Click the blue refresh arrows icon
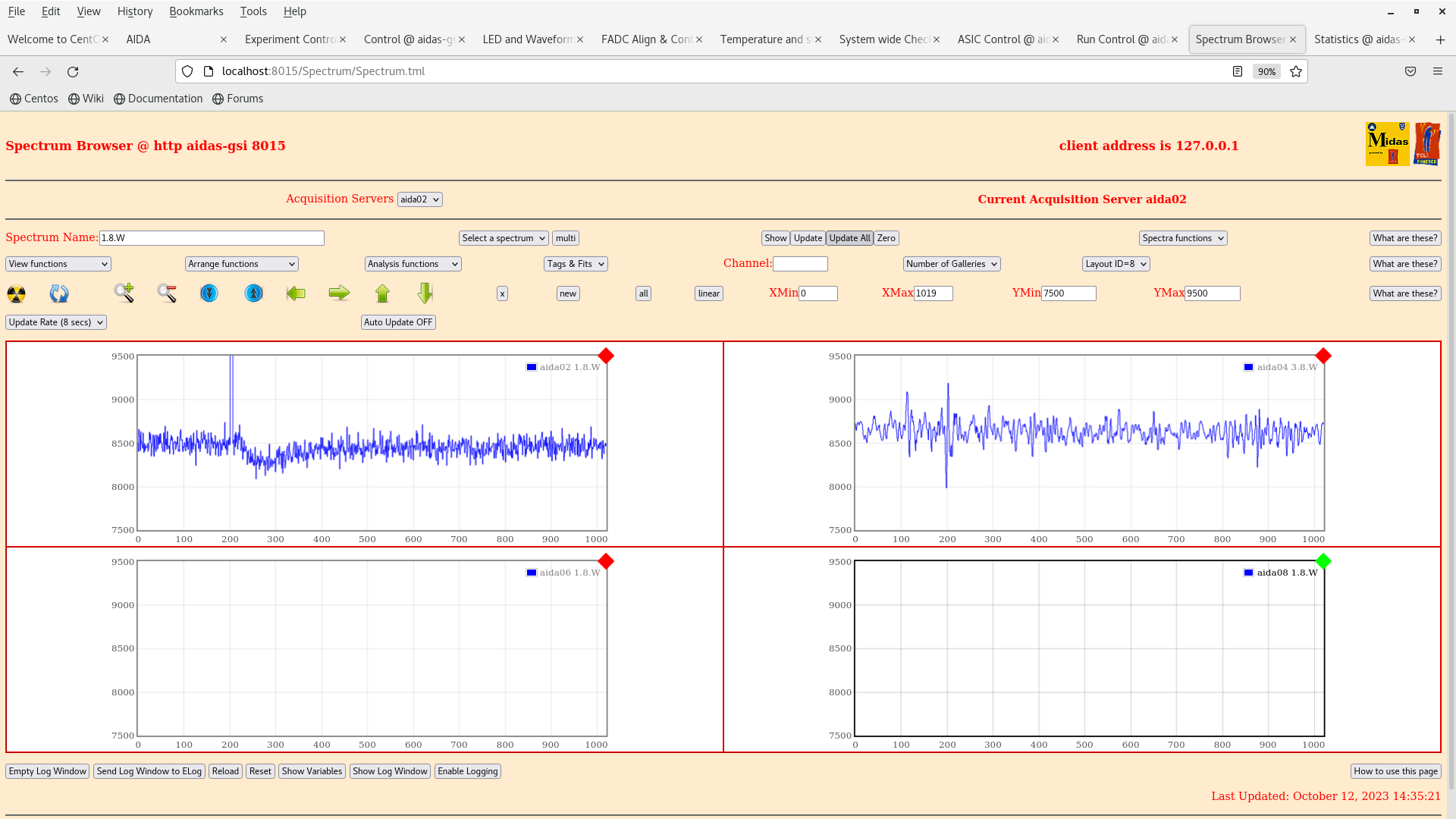 59,293
